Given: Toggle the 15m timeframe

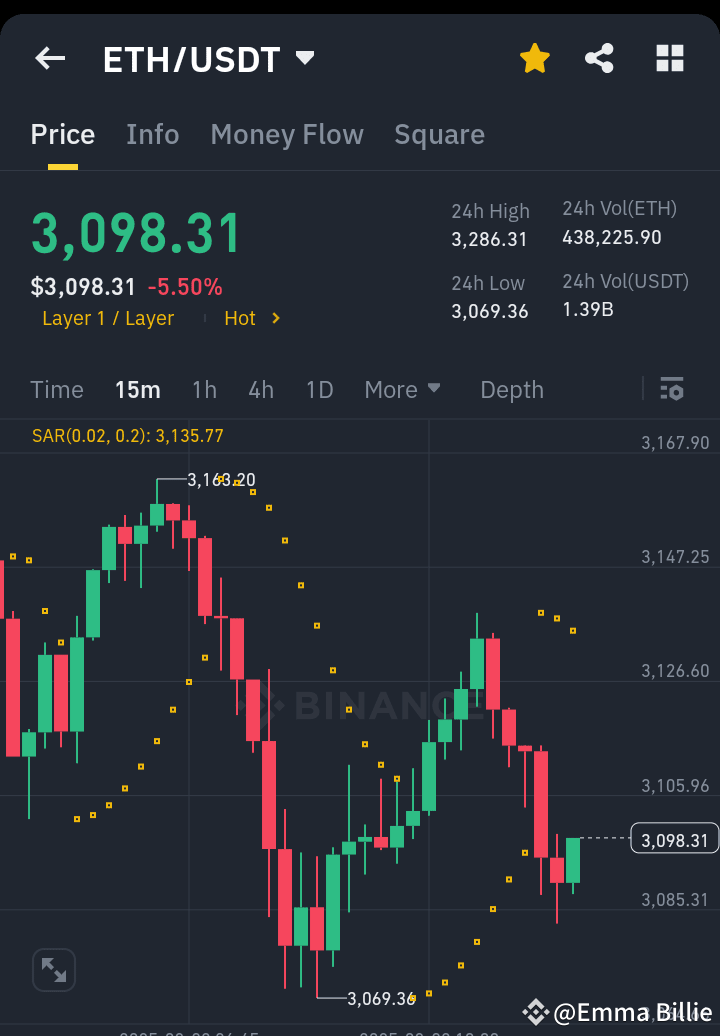Looking at the screenshot, I should tap(138, 390).
